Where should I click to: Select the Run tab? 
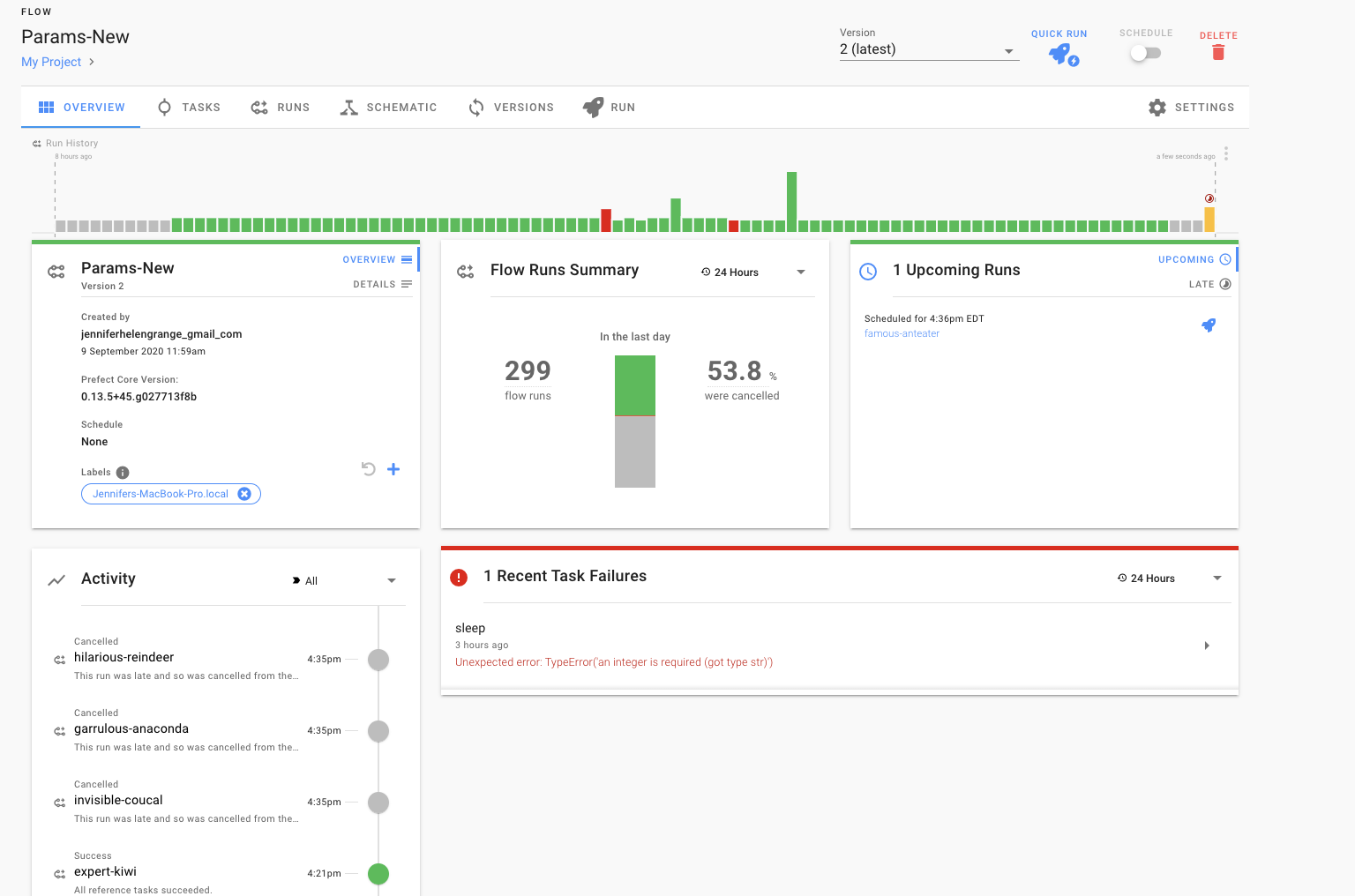tap(609, 108)
